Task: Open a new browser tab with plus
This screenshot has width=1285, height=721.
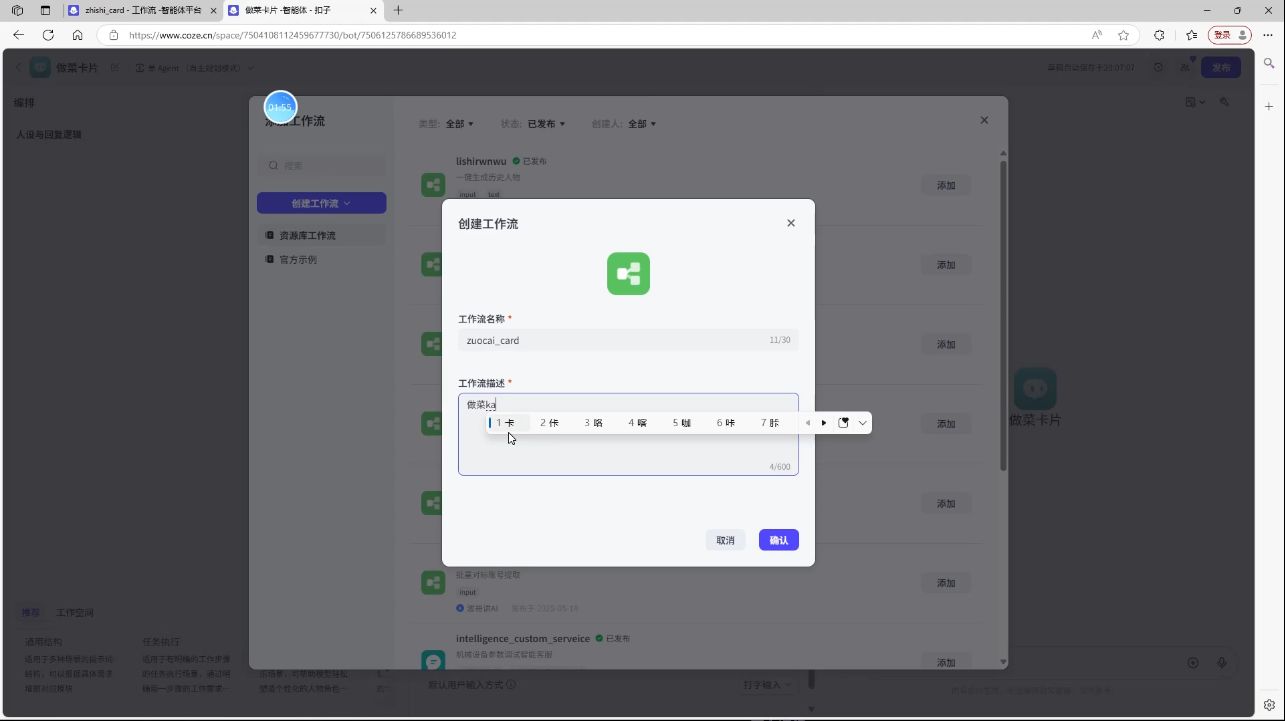Action: click(398, 10)
